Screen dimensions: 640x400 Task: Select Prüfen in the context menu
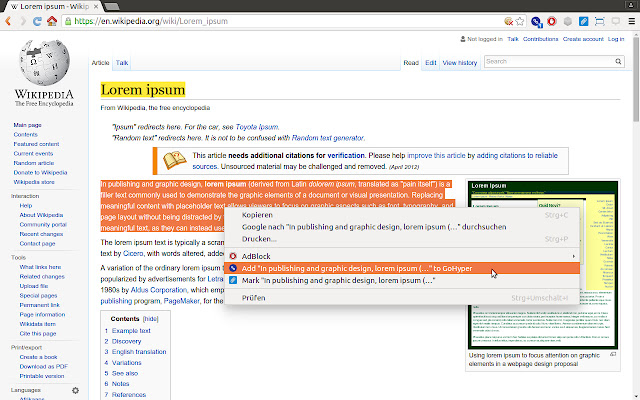253,298
